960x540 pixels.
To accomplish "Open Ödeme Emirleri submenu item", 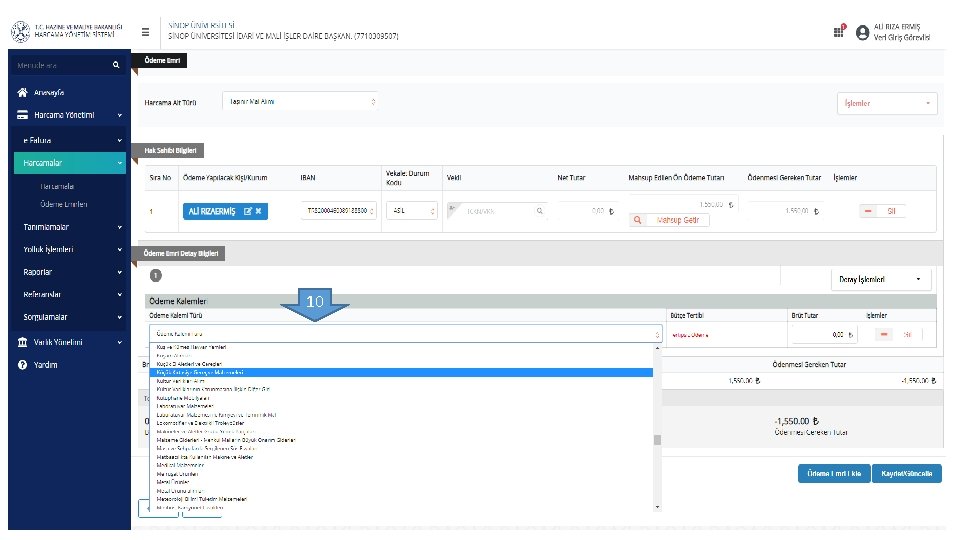I will tap(64, 204).
